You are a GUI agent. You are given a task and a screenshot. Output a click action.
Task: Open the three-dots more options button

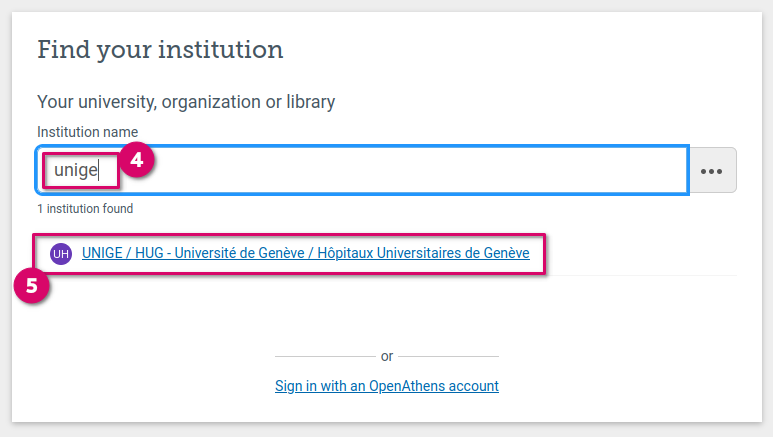point(711,170)
